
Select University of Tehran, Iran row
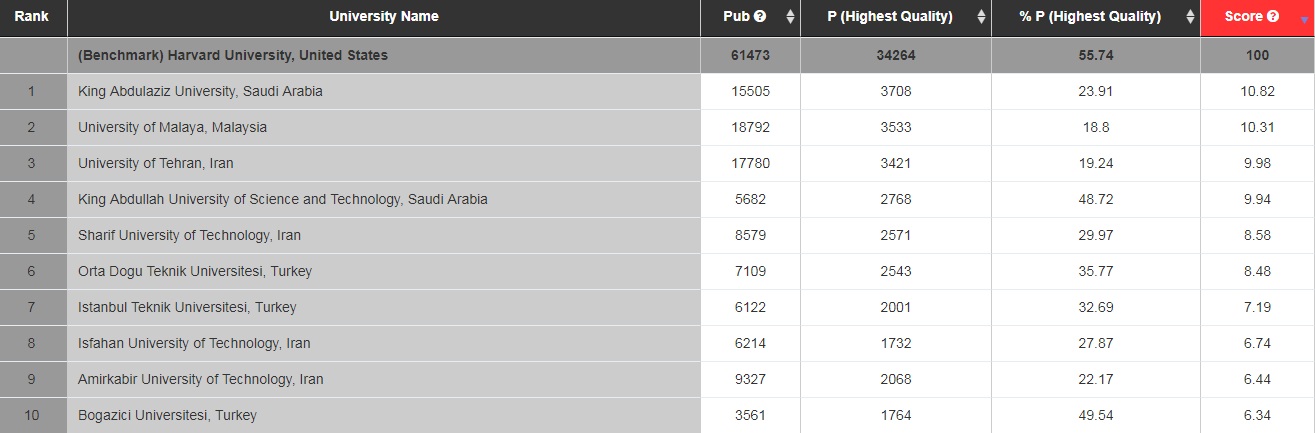[657, 163]
